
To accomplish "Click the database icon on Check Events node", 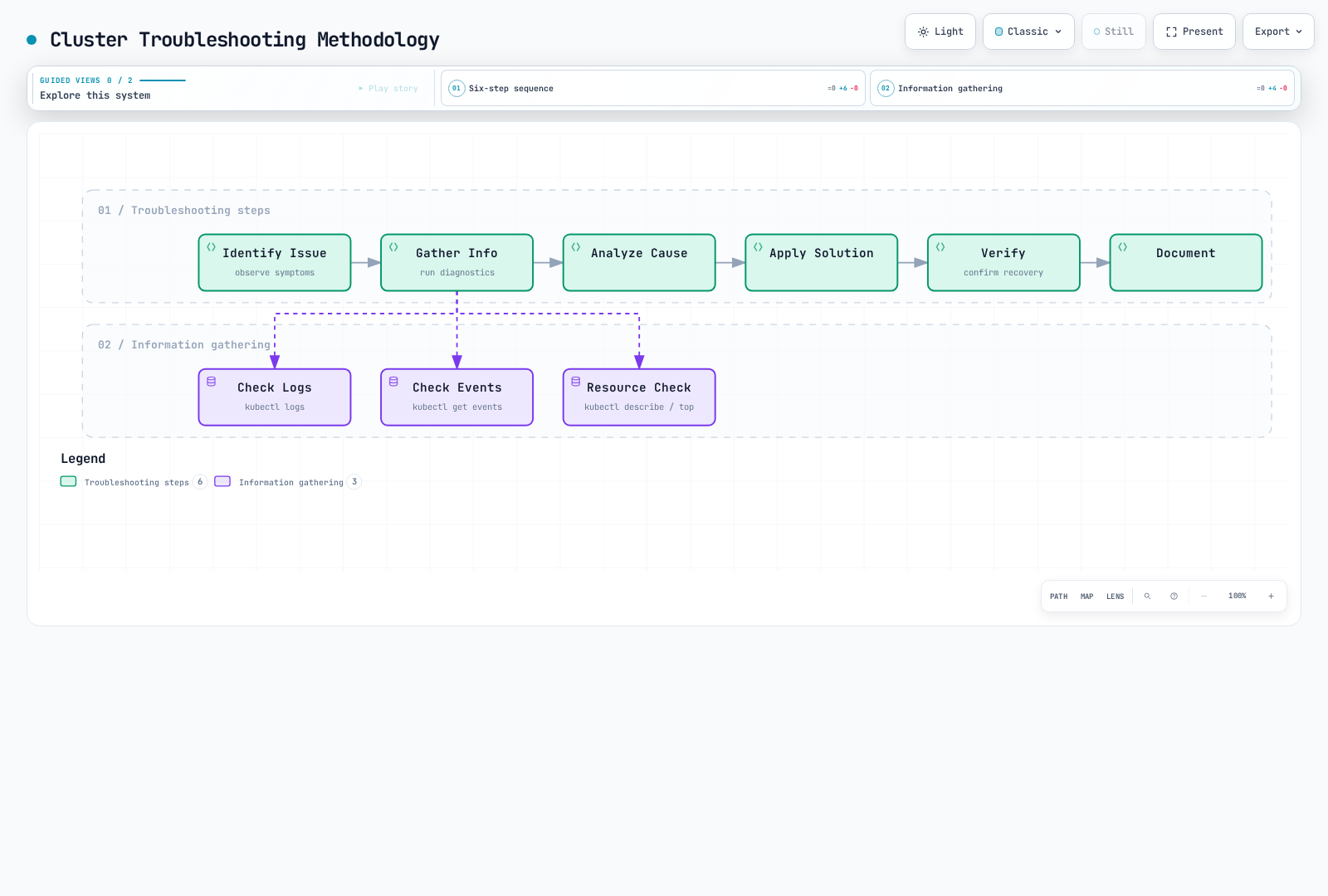I will tap(393, 382).
